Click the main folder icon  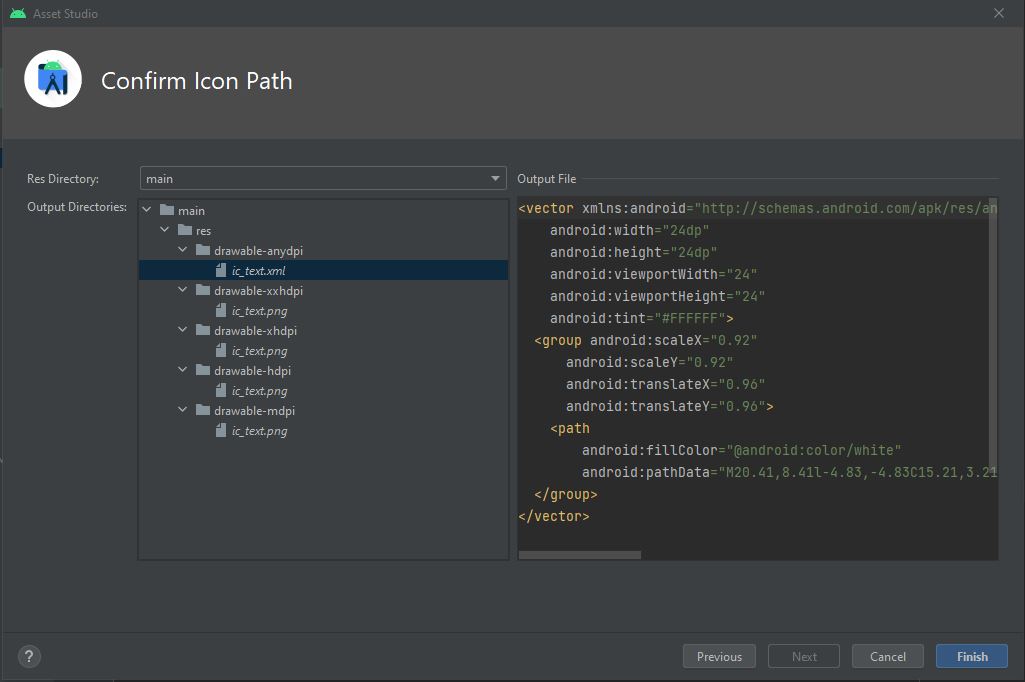167,210
